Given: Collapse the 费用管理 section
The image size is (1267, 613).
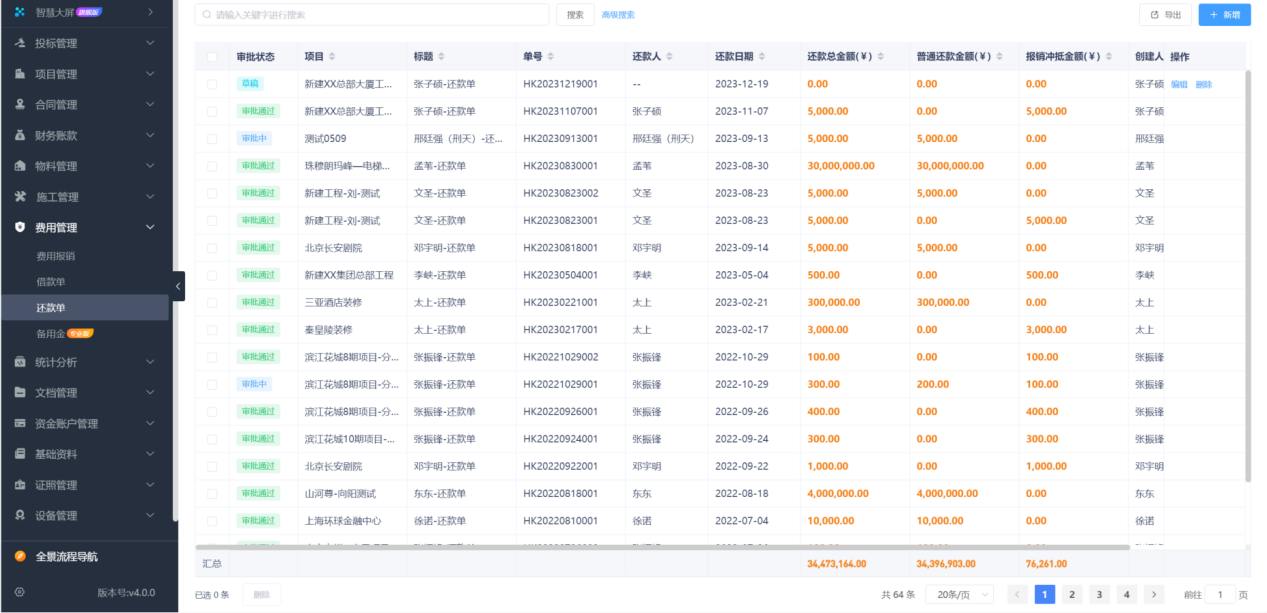Looking at the screenshot, I should tap(149, 227).
